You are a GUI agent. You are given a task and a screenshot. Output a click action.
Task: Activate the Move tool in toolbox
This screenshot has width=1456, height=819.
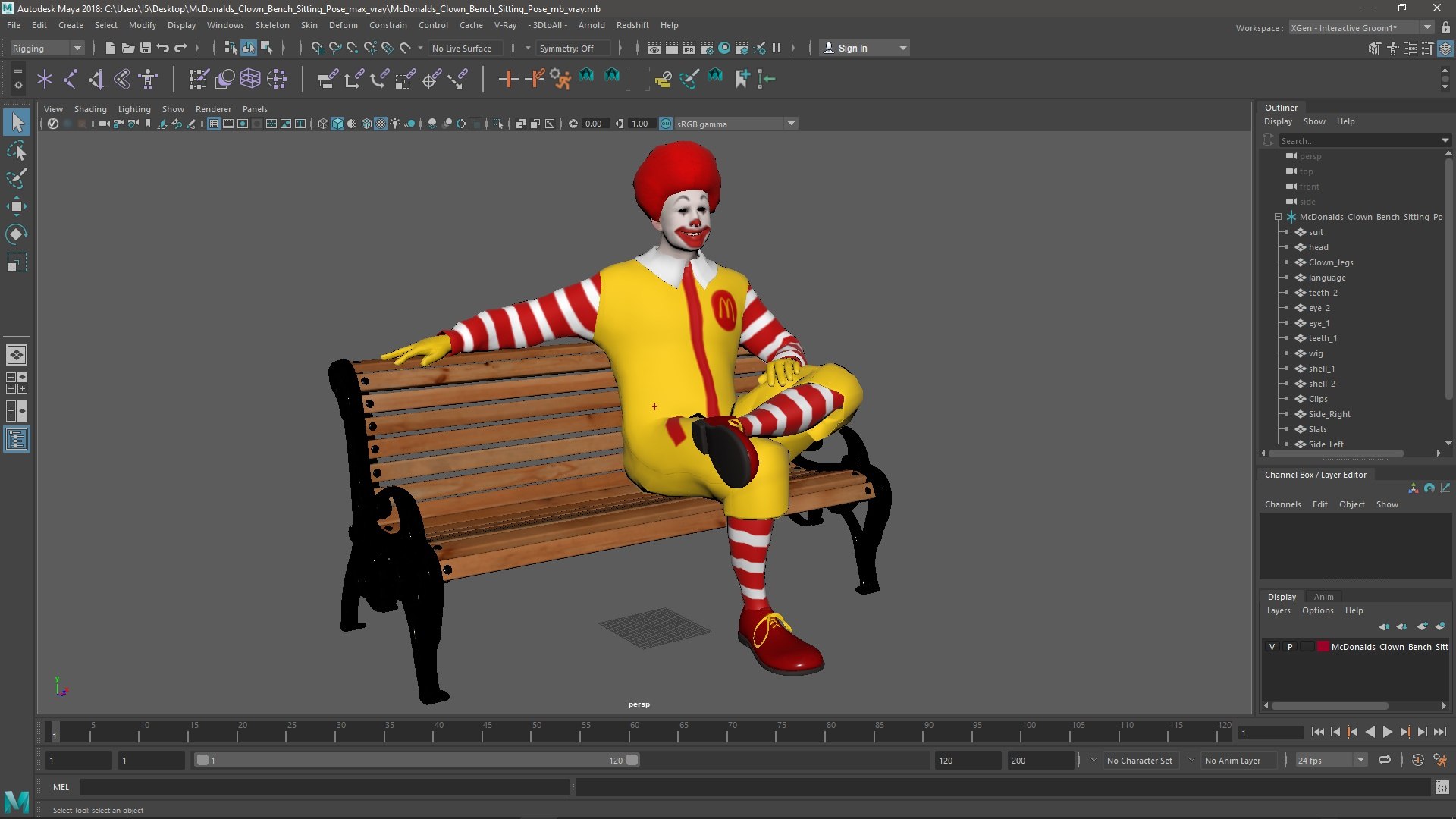coord(17,206)
